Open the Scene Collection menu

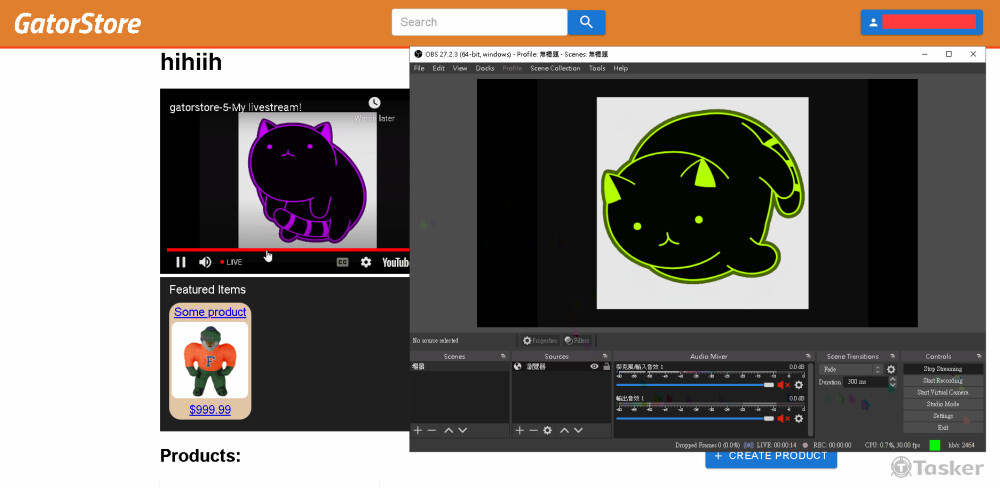pyautogui.click(x=554, y=69)
